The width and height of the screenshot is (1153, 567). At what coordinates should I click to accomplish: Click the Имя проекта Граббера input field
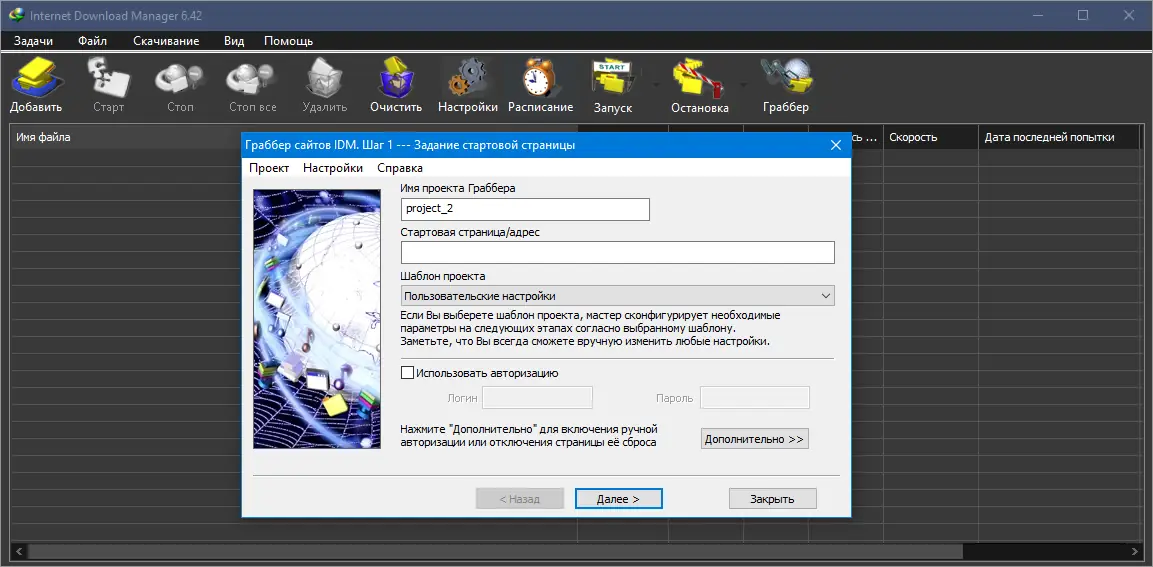pos(525,209)
